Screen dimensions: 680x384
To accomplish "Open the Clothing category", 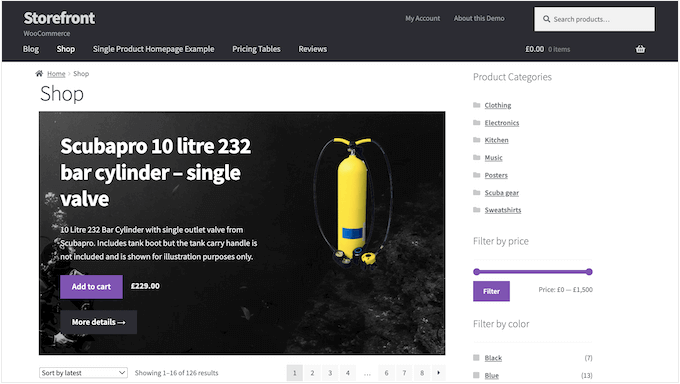I will [498, 105].
